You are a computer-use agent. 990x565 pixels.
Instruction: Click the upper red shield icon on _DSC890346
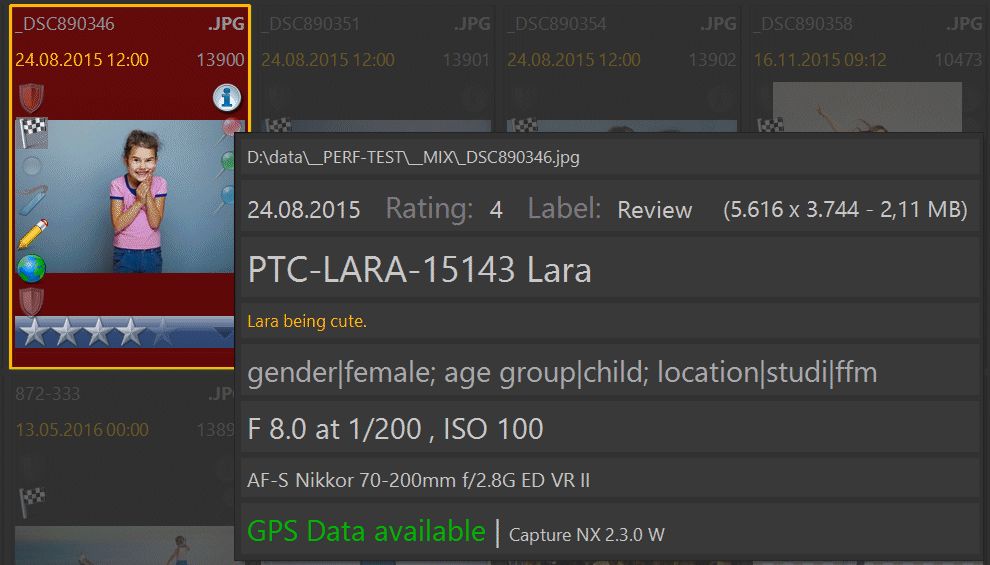click(31, 98)
